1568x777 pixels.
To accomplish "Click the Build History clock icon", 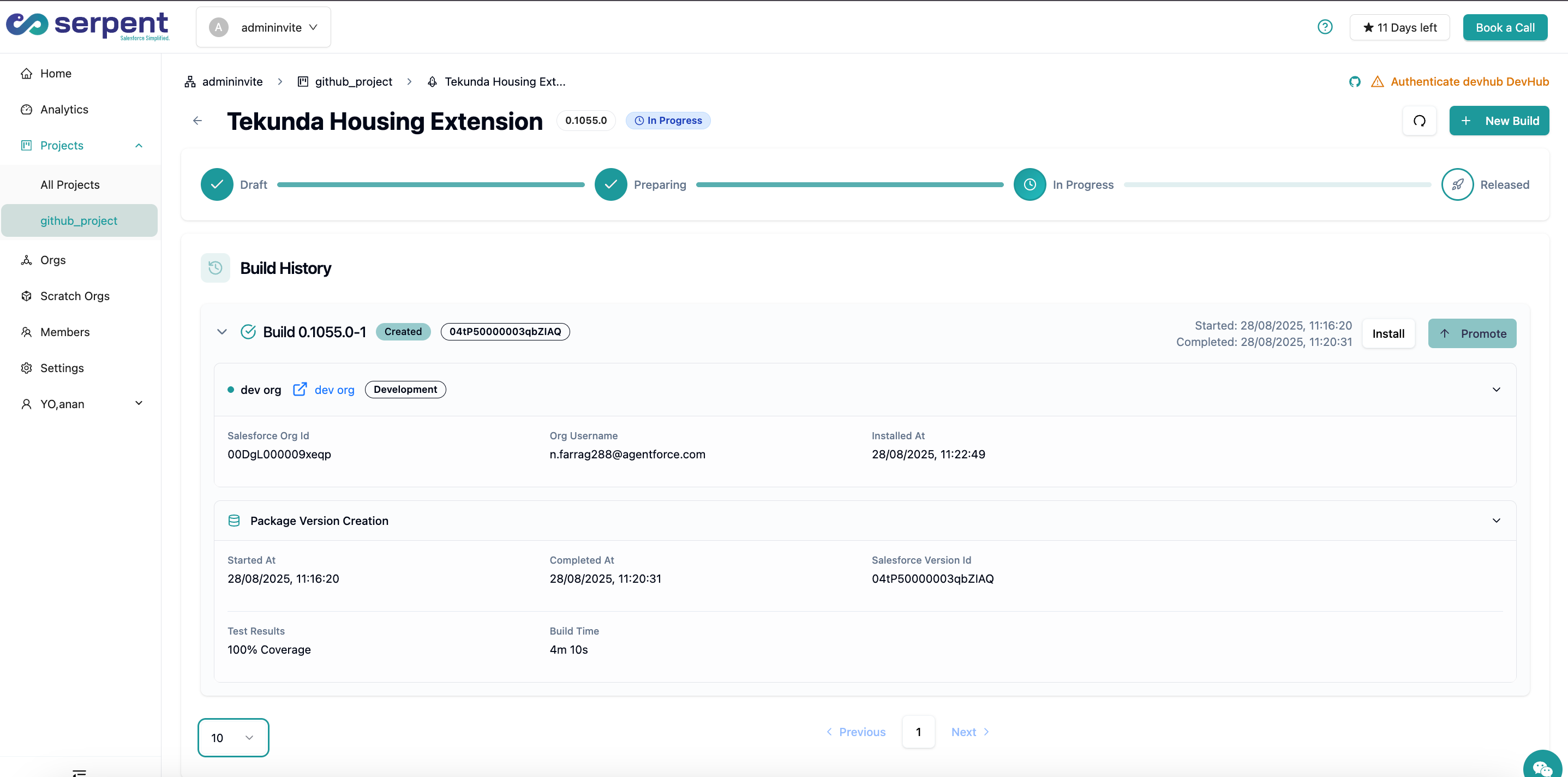I will [216, 268].
